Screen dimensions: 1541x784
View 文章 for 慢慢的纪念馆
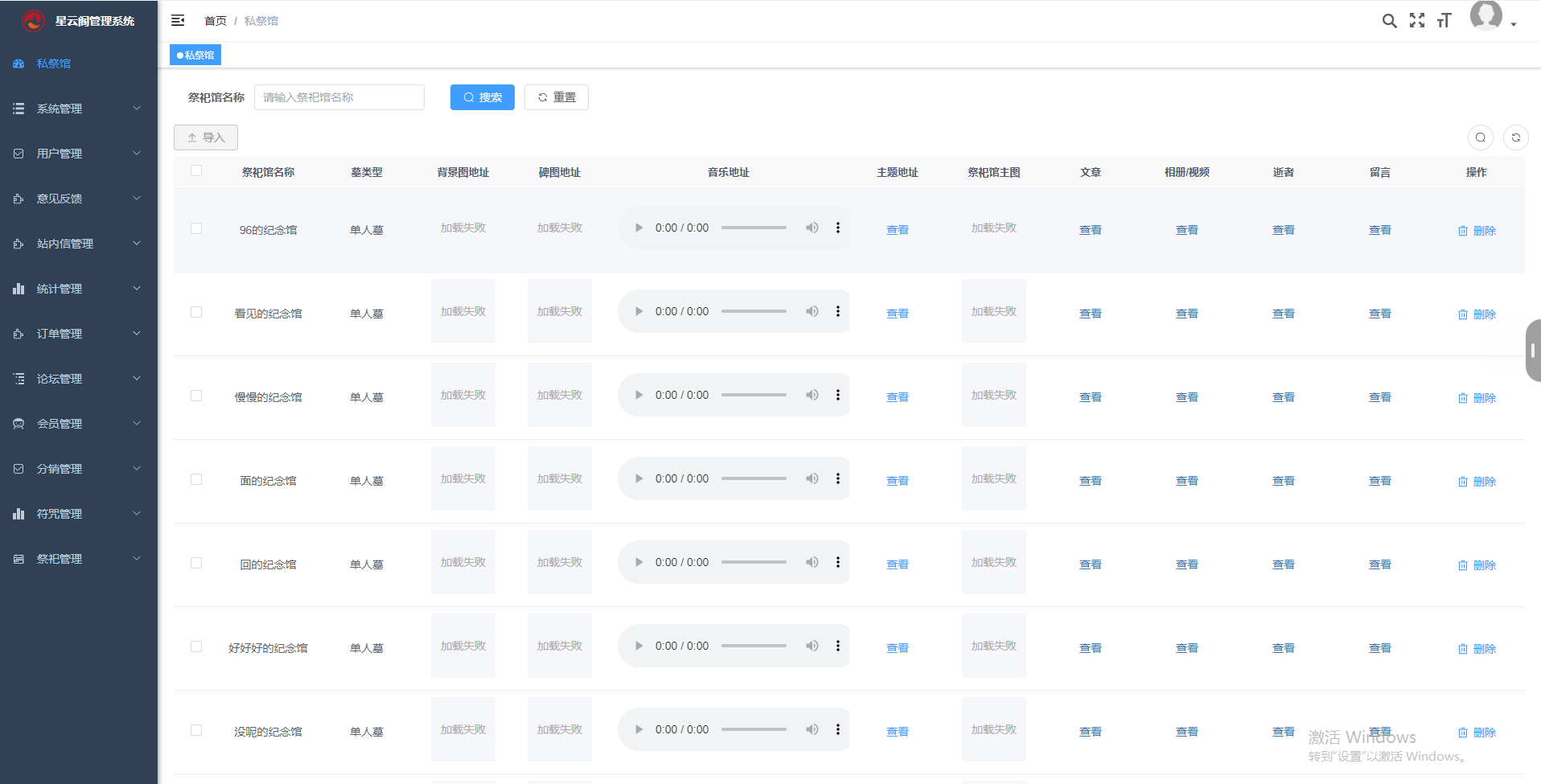(1091, 397)
